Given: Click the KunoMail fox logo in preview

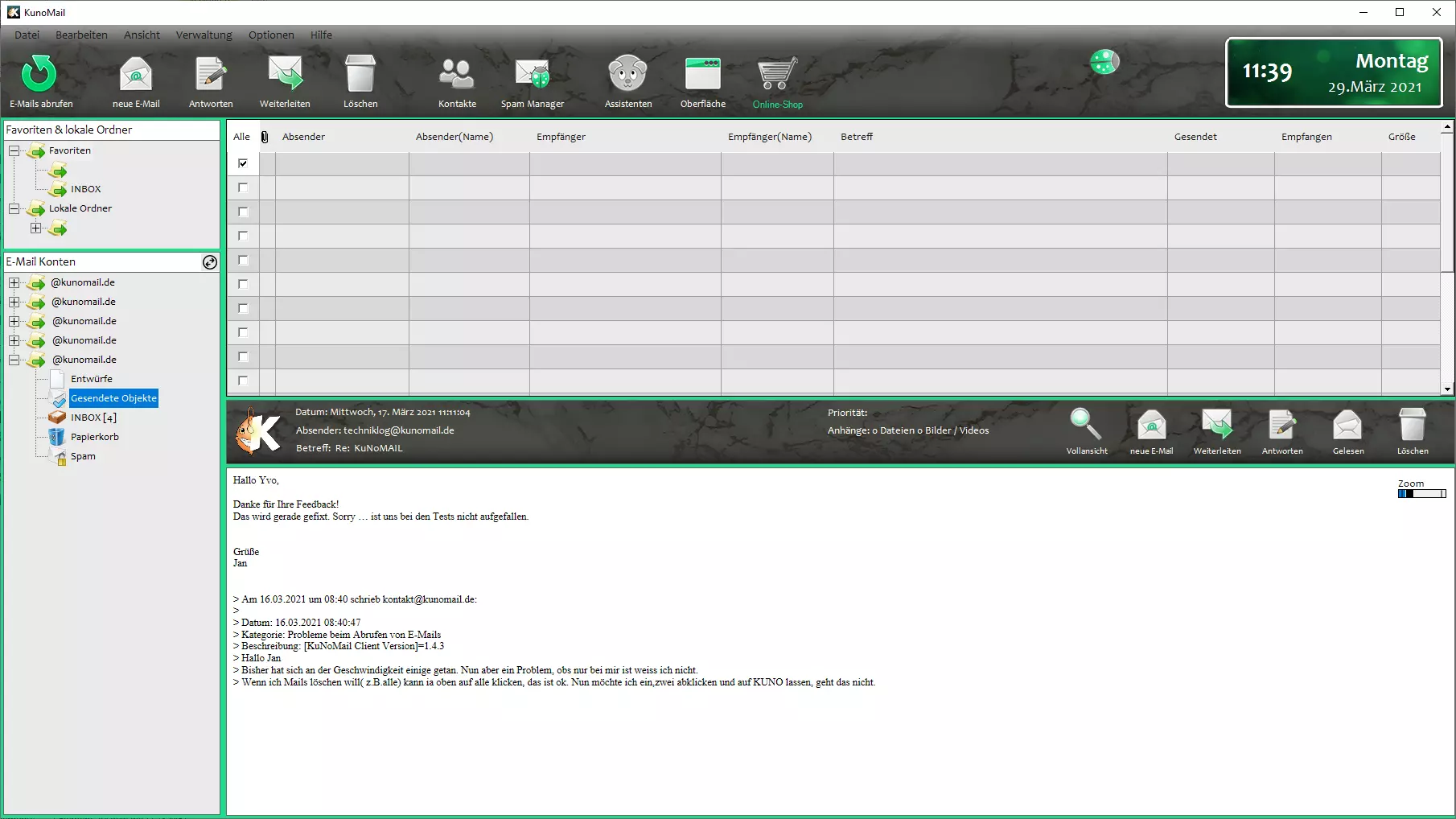Looking at the screenshot, I should pyautogui.click(x=258, y=431).
